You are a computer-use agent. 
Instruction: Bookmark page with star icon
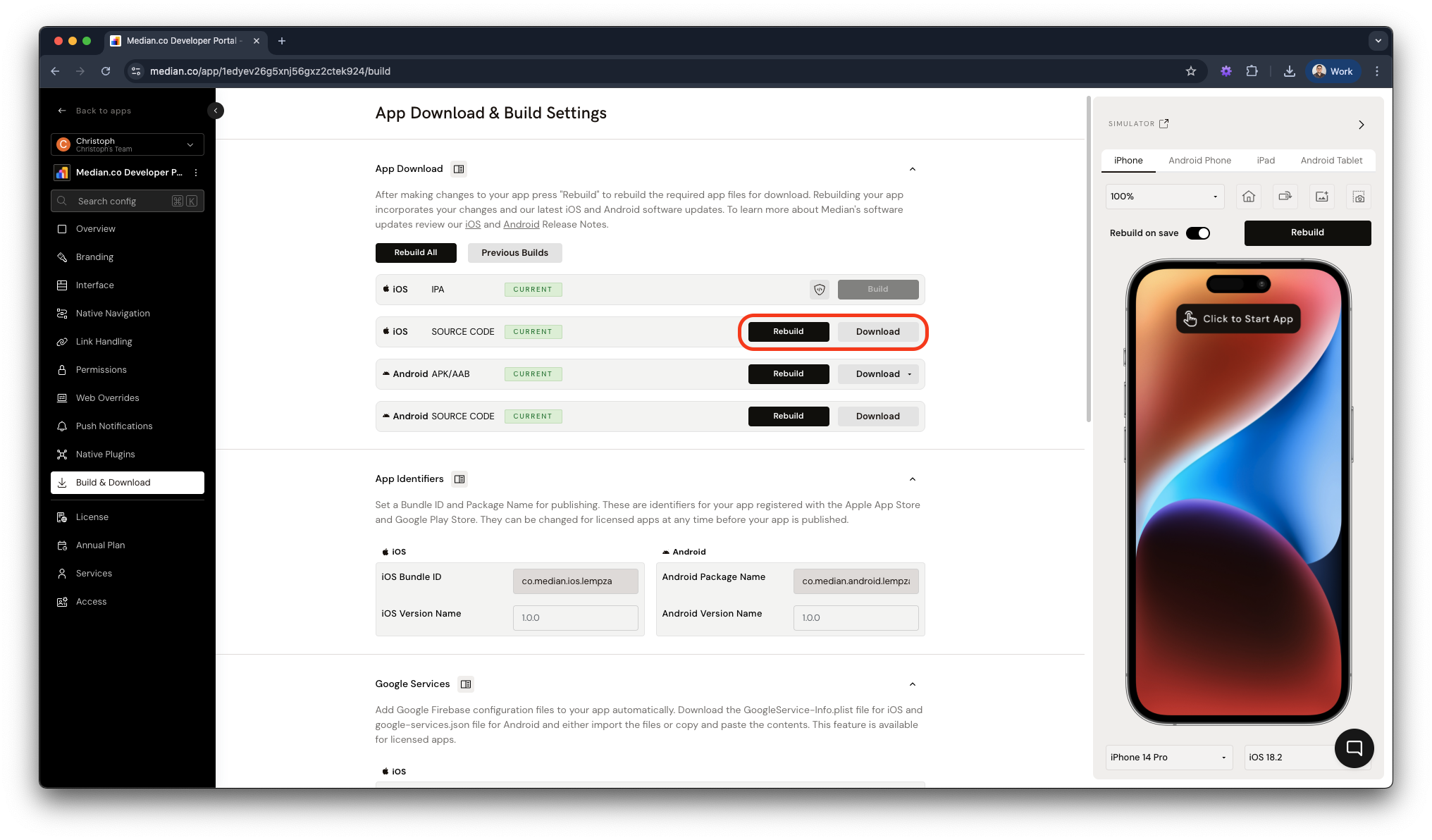point(1191,71)
